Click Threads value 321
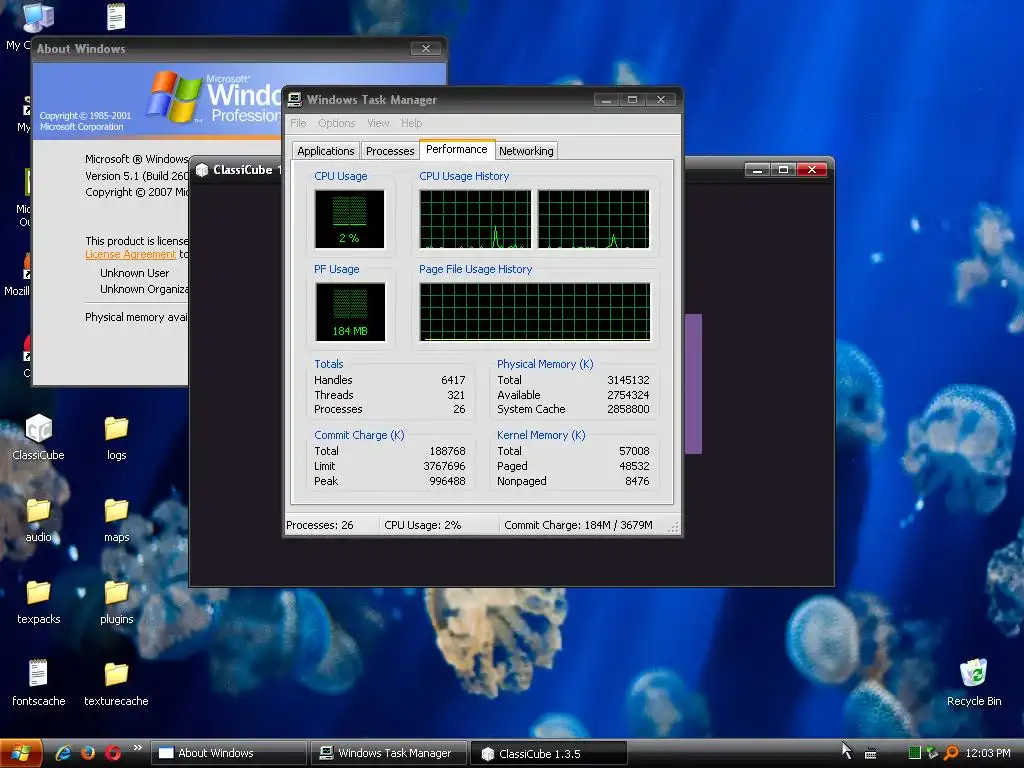This screenshot has width=1024, height=768. [x=456, y=395]
